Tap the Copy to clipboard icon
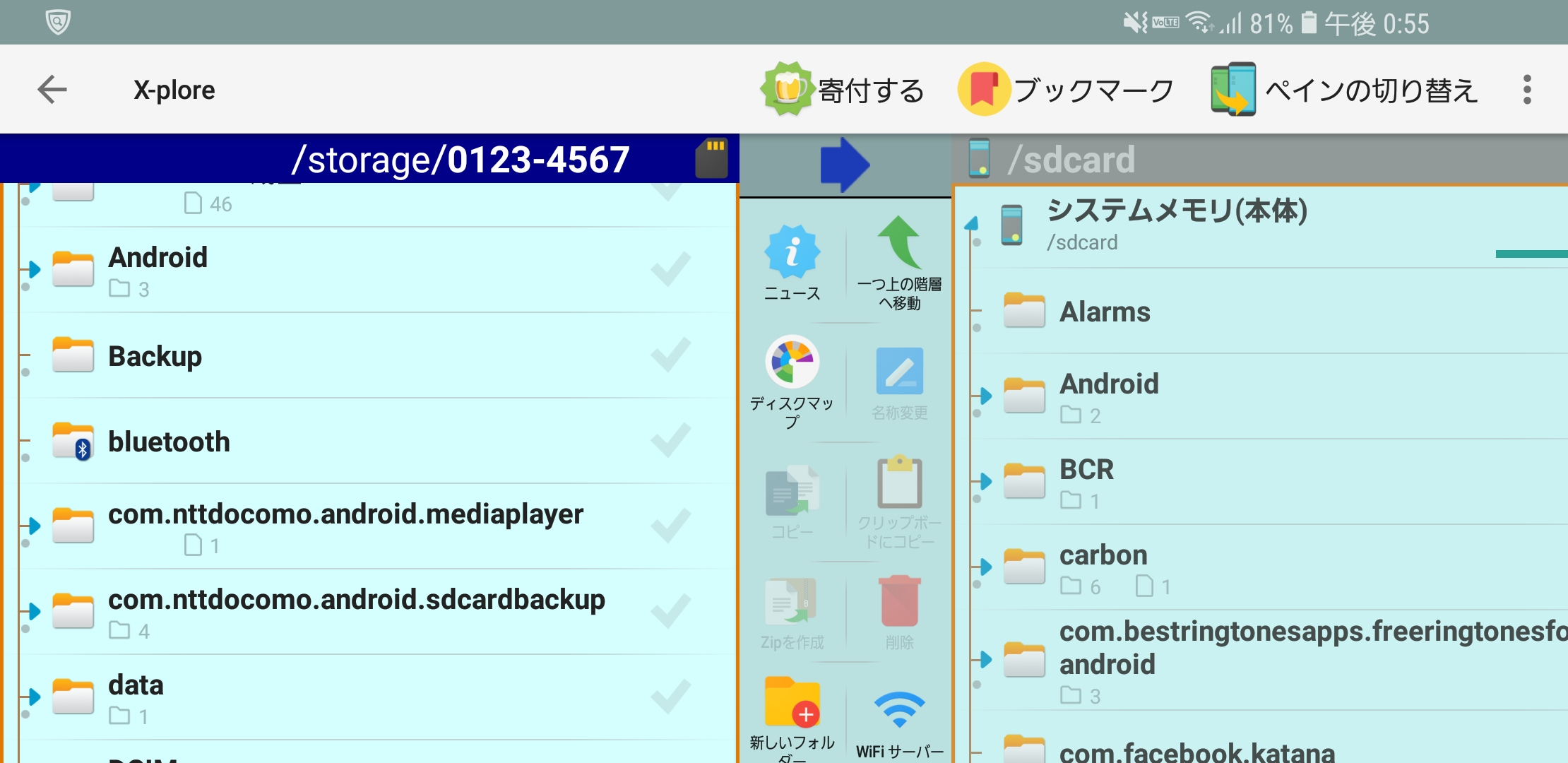 (x=899, y=482)
